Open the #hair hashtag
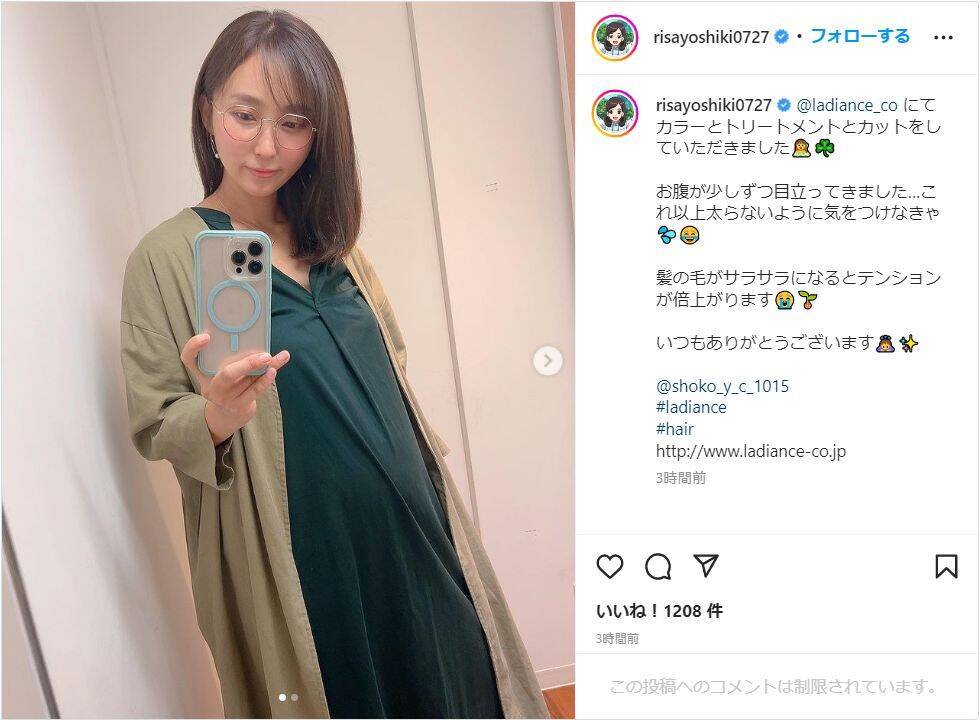The image size is (980, 720). tap(674, 429)
